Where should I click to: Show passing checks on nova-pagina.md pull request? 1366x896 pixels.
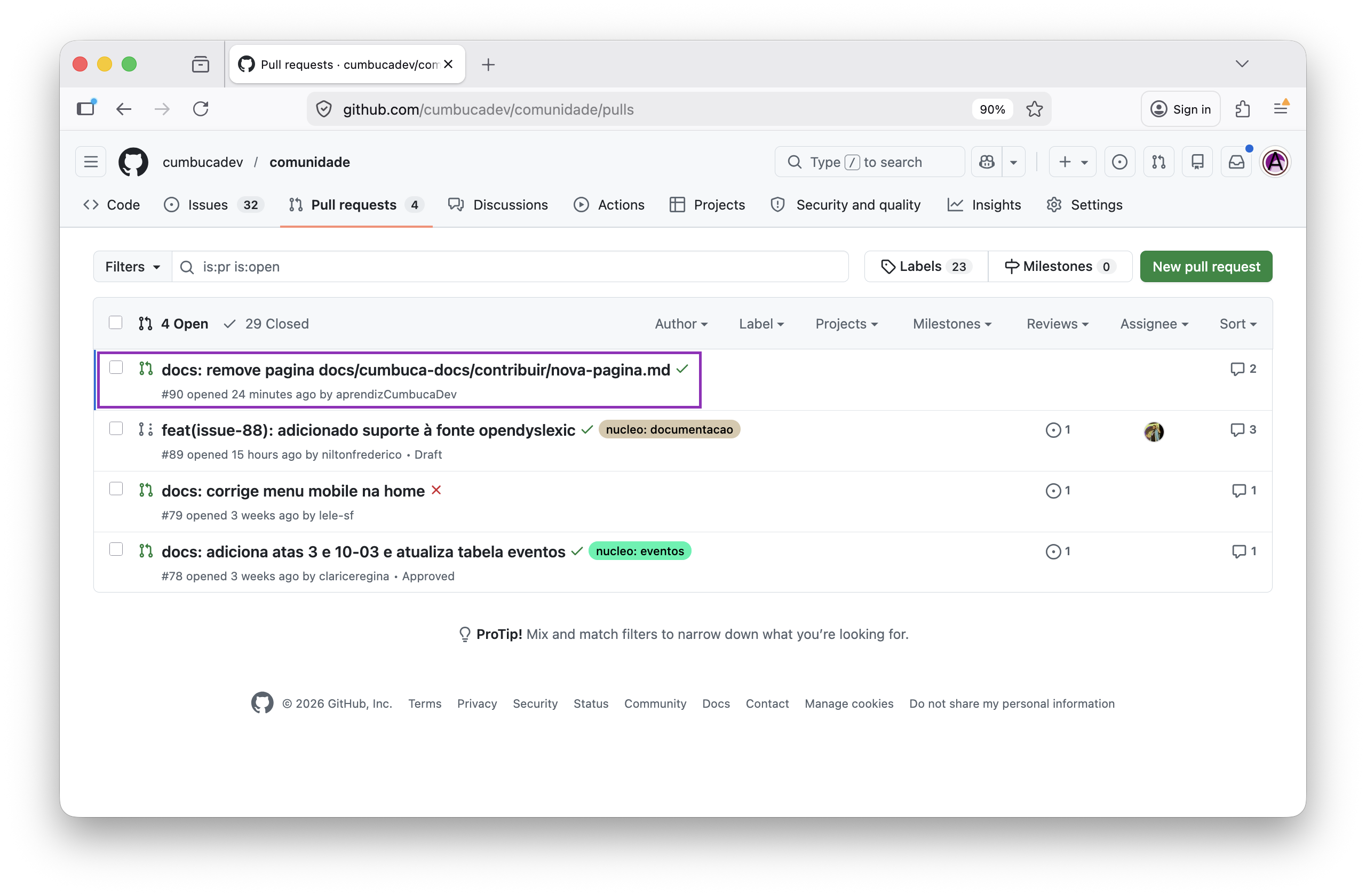(x=682, y=369)
